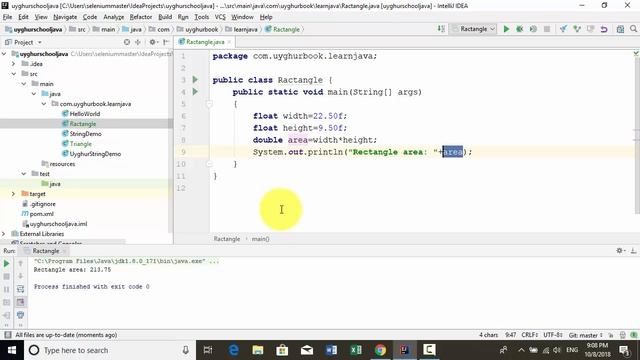Click the stop icon in Run panel
Viewport: 640px width, 360px height.
(7, 277)
